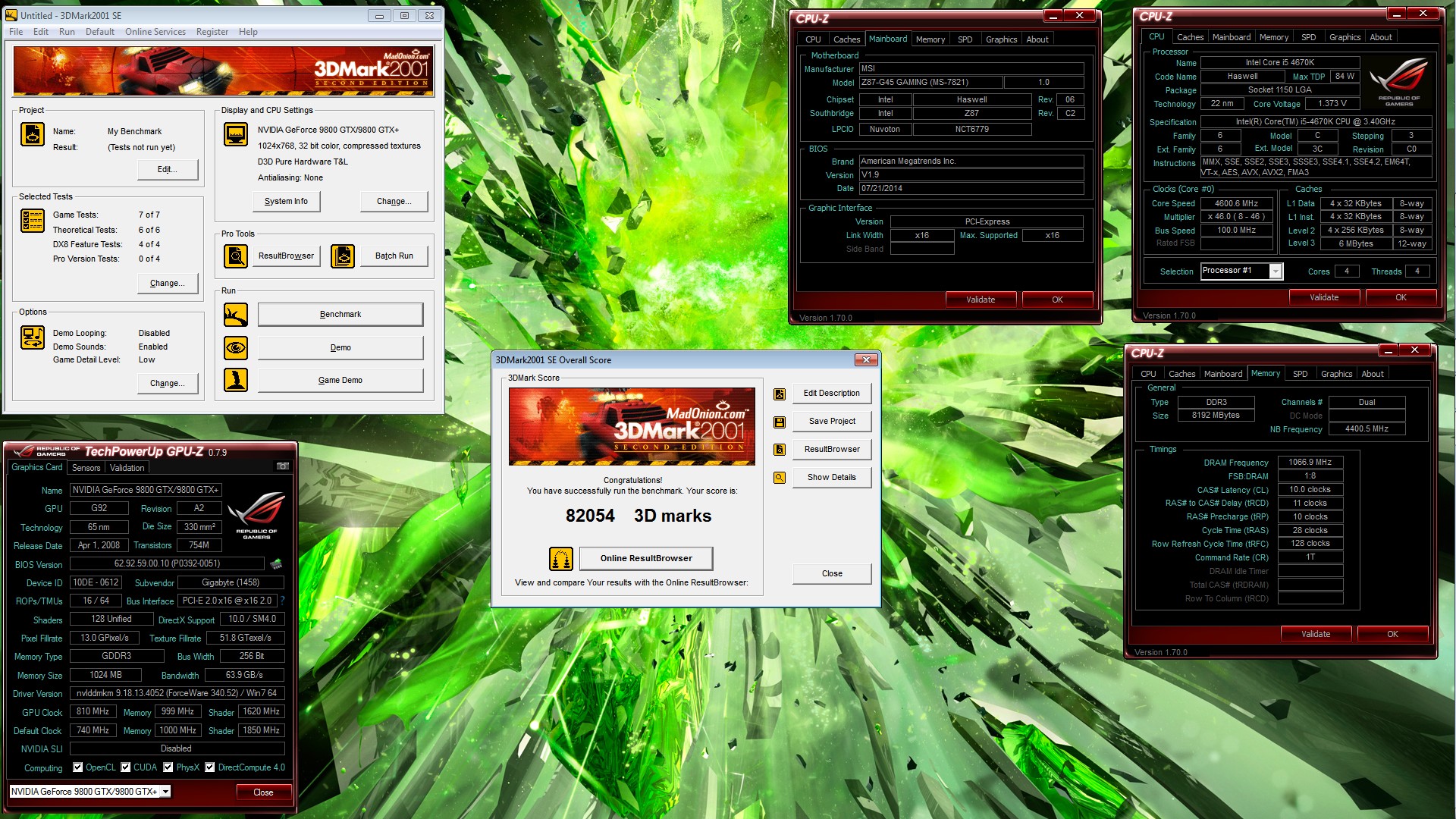Screen dimensions: 1456x819
Task: Click OK in the Memory CPU-Z window
Action: [x=1392, y=634]
